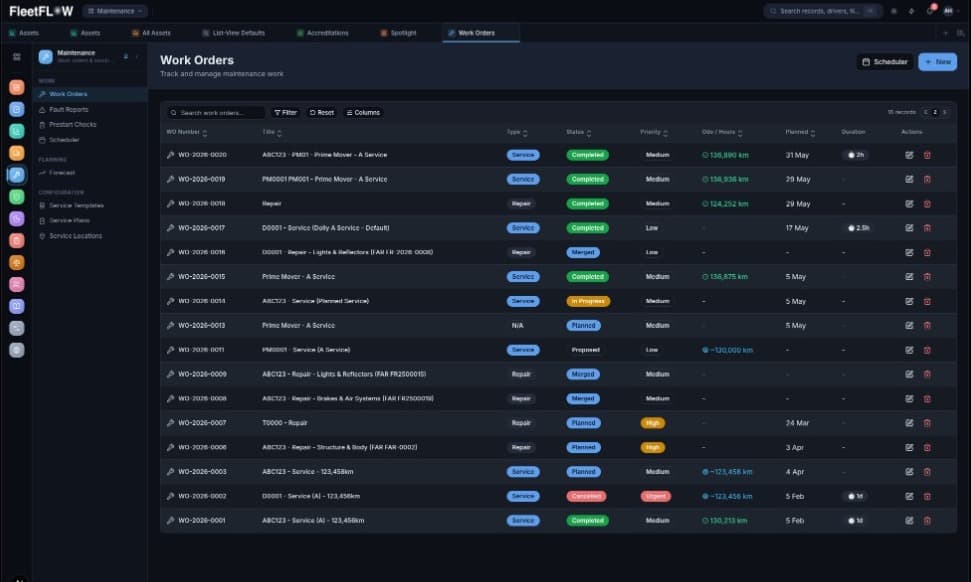The width and height of the screenshot is (971, 582).
Task: Edit work order WO-2026-0002
Action: pos(909,497)
